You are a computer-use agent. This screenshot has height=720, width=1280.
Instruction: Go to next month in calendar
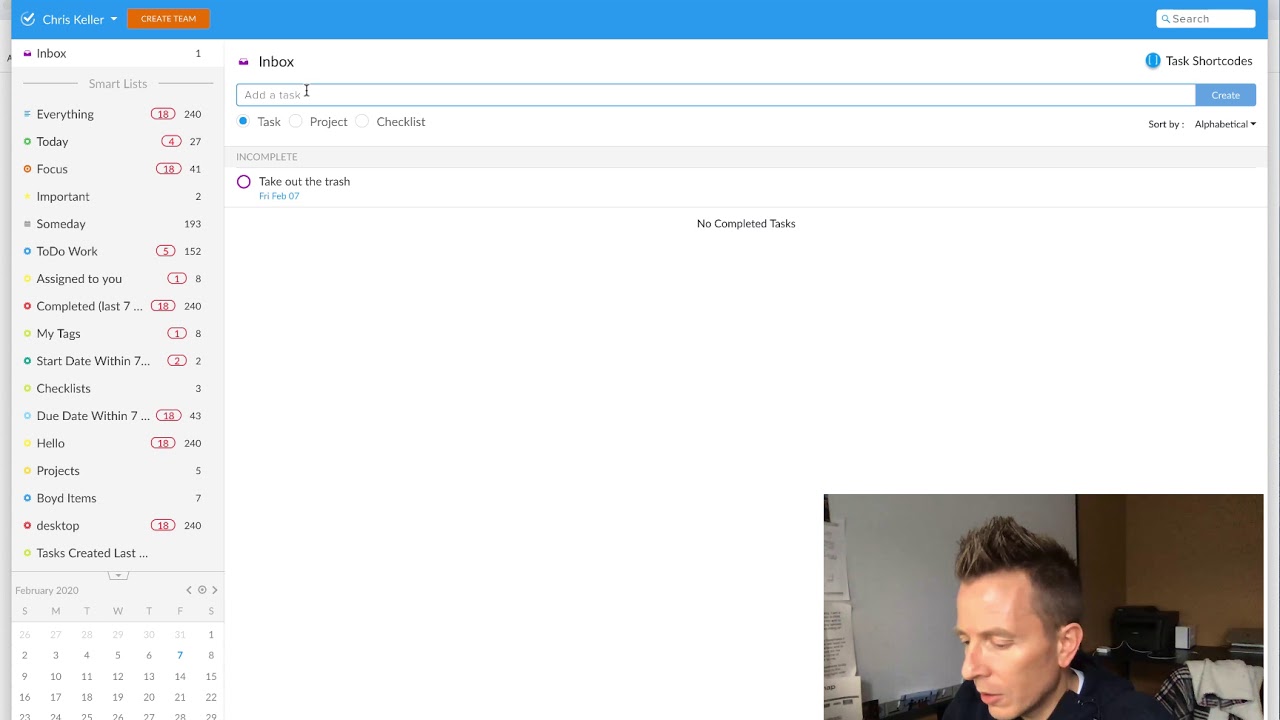point(214,590)
